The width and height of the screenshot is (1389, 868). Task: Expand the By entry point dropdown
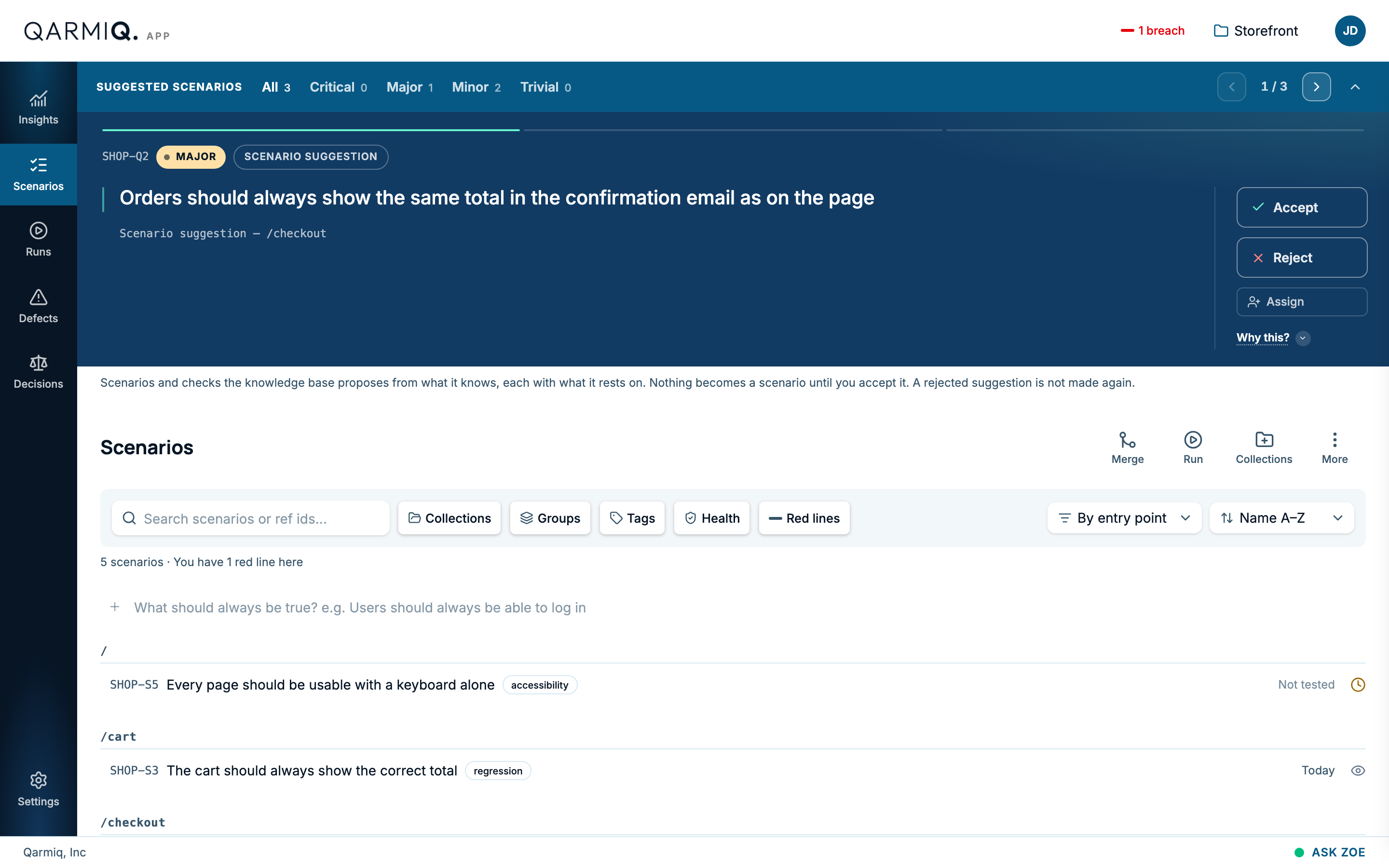coord(1124,518)
